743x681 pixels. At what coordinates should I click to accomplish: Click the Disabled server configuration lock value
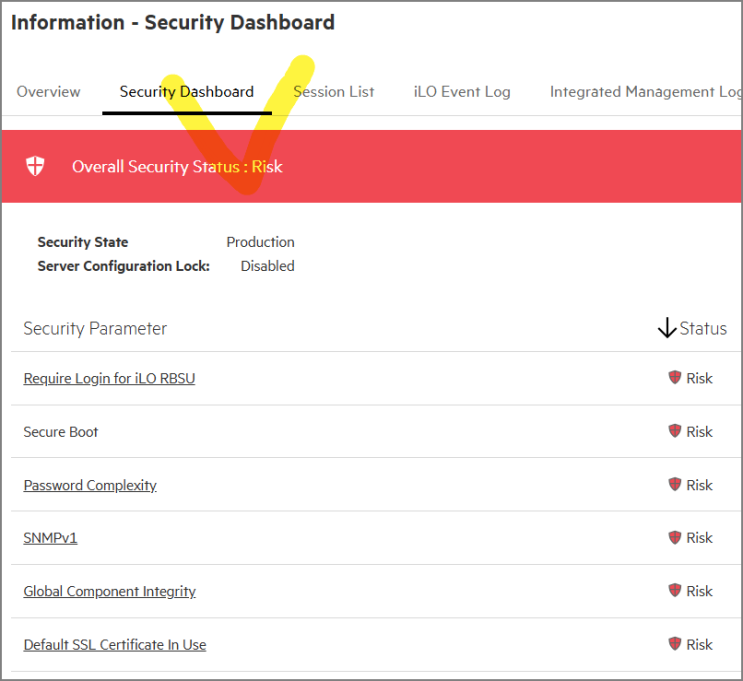tap(267, 266)
